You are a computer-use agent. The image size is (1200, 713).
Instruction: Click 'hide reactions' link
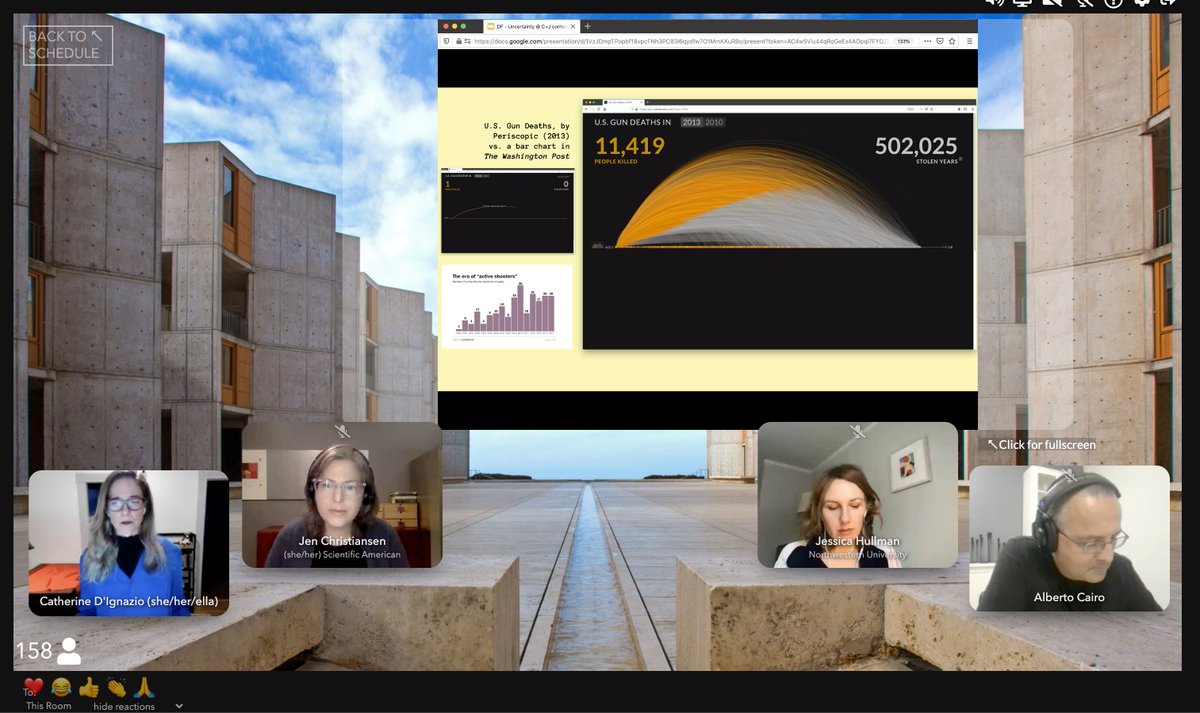click(x=124, y=706)
